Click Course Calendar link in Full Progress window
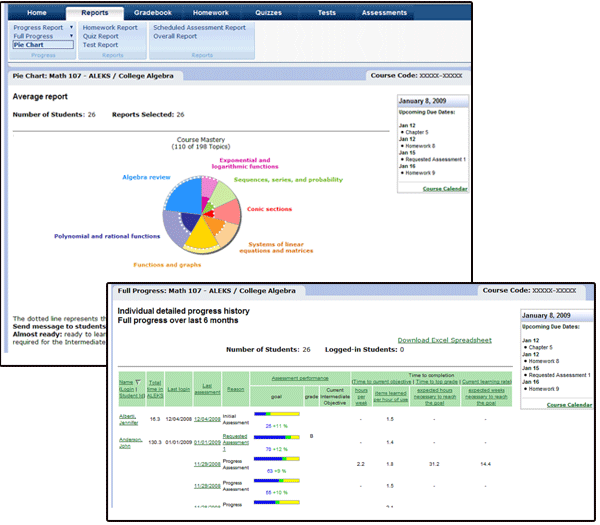The height and width of the screenshot is (525, 600). pyautogui.click(x=569, y=404)
